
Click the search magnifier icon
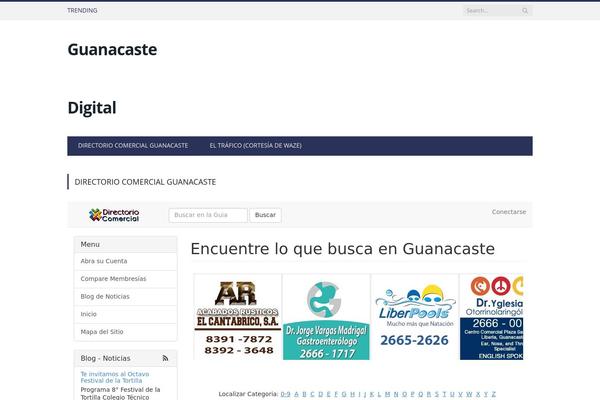[525, 11]
